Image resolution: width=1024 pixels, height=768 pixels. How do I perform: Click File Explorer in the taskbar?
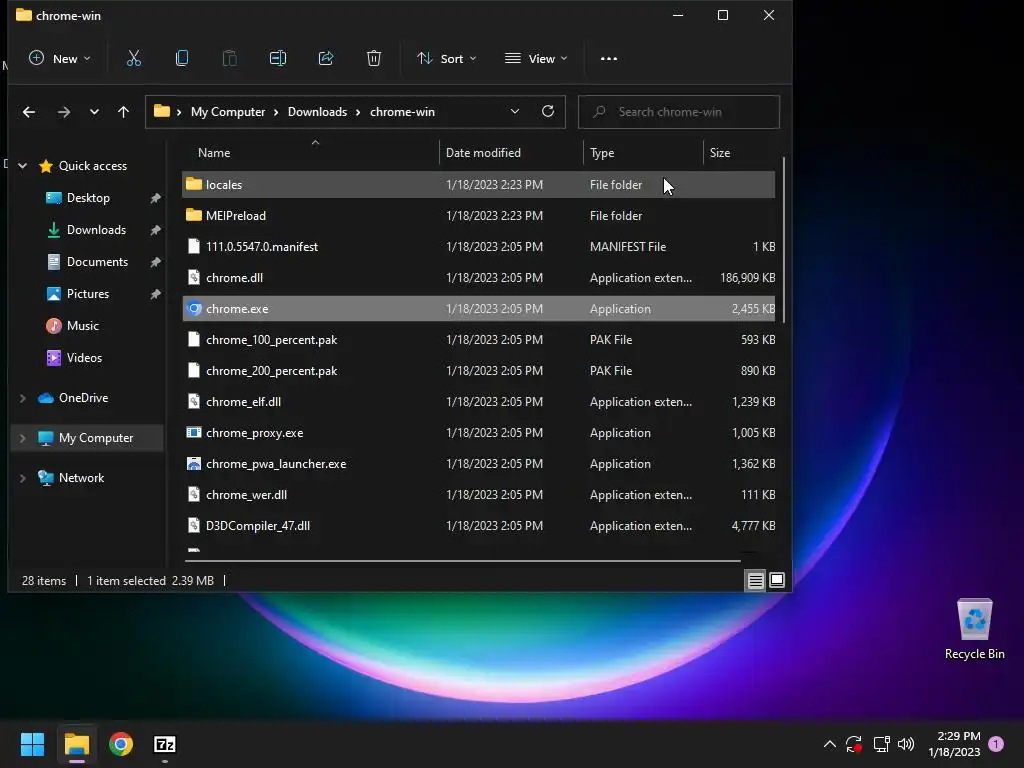[77, 744]
